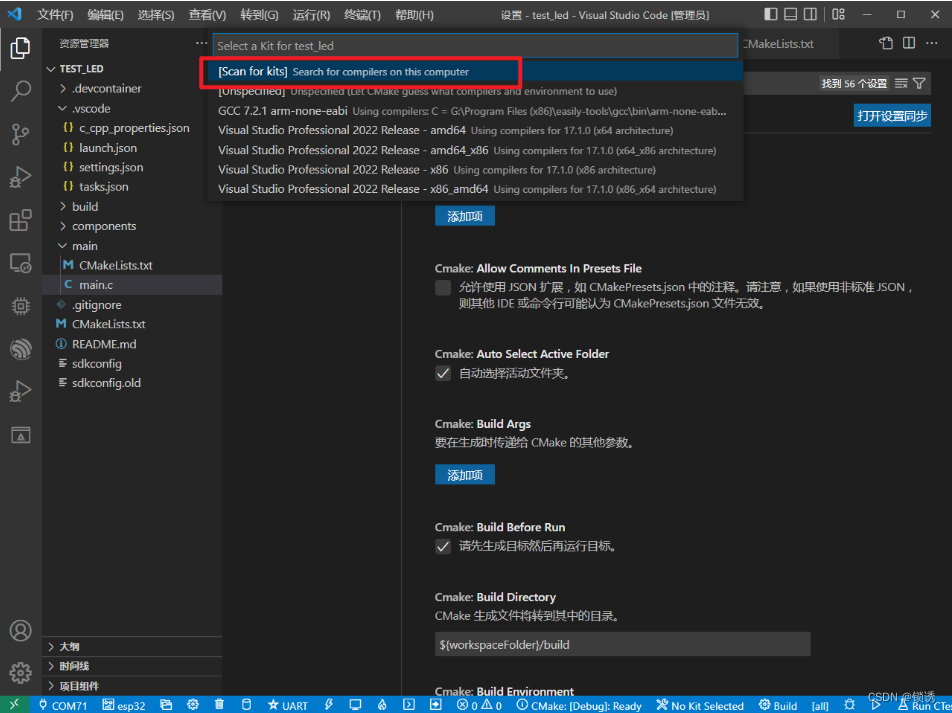Enable Allow Comments In Presets File
Image resolution: width=952 pixels, height=713 pixels.
(443, 287)
